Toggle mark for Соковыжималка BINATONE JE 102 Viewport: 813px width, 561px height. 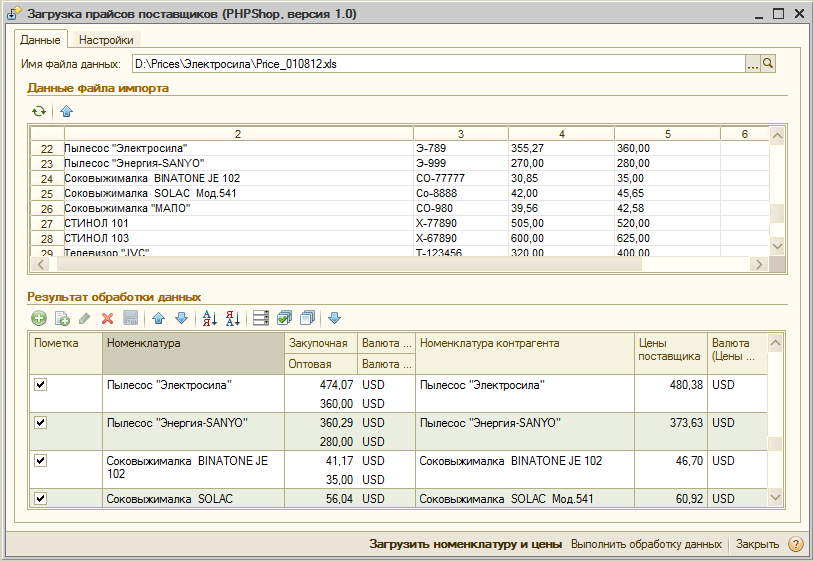[x=40, y=460]
